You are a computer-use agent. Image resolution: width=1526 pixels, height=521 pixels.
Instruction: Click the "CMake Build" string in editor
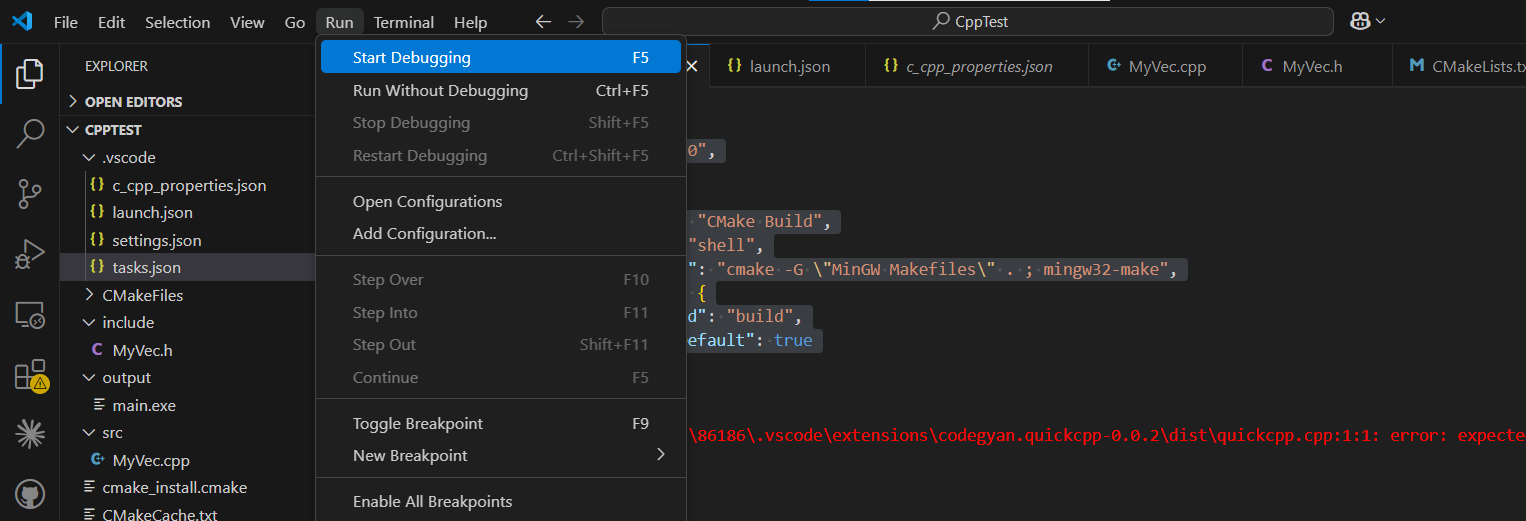coord(765,221)
